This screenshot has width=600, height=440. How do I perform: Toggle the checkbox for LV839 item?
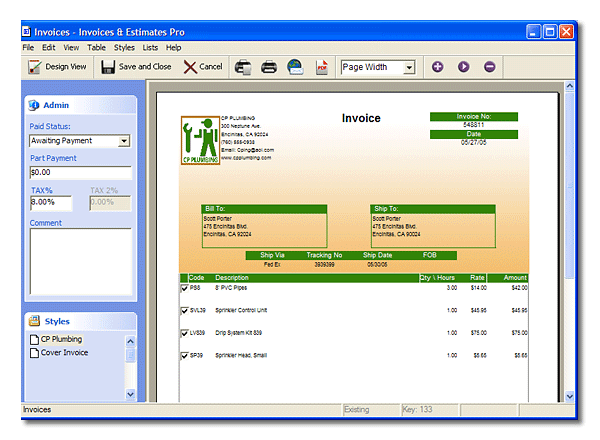pyautogui.click(x=184, y=333)
